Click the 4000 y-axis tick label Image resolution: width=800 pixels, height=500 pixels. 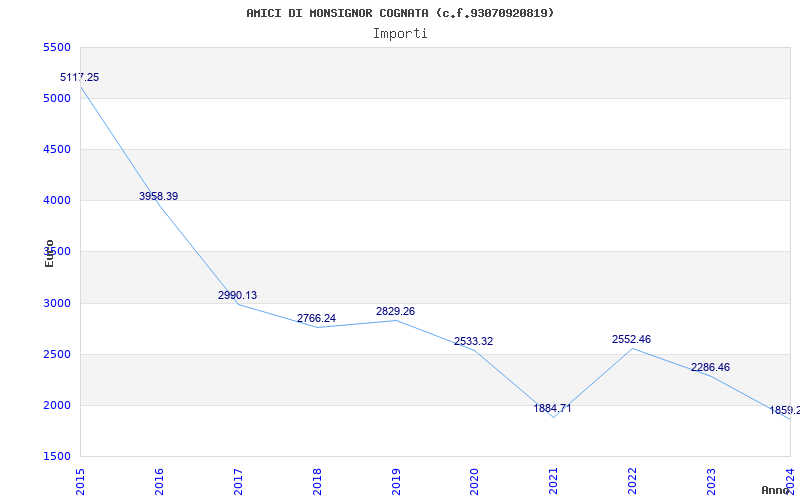(x=57, y=201)
